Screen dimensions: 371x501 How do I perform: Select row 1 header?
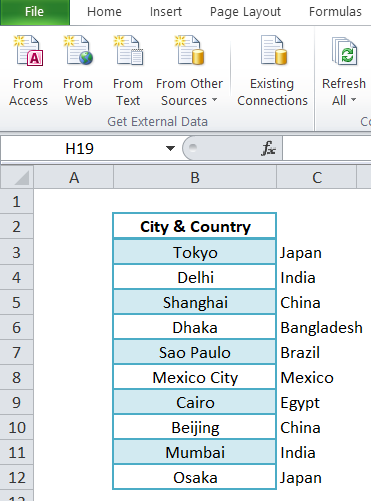coord(16,202)
